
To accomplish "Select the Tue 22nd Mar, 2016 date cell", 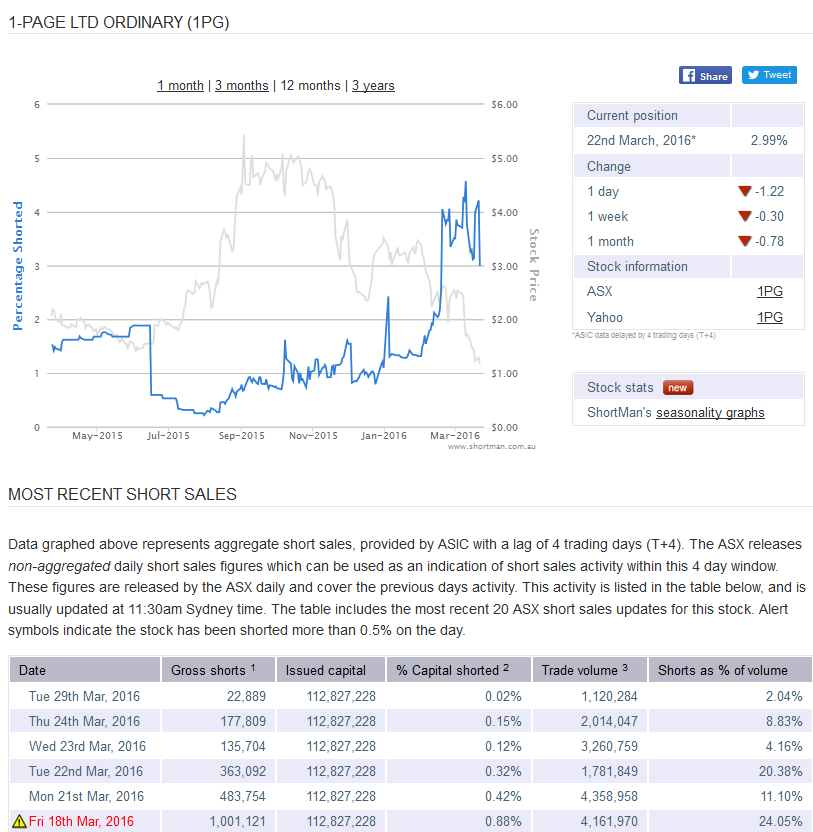I will click(86, 771).
